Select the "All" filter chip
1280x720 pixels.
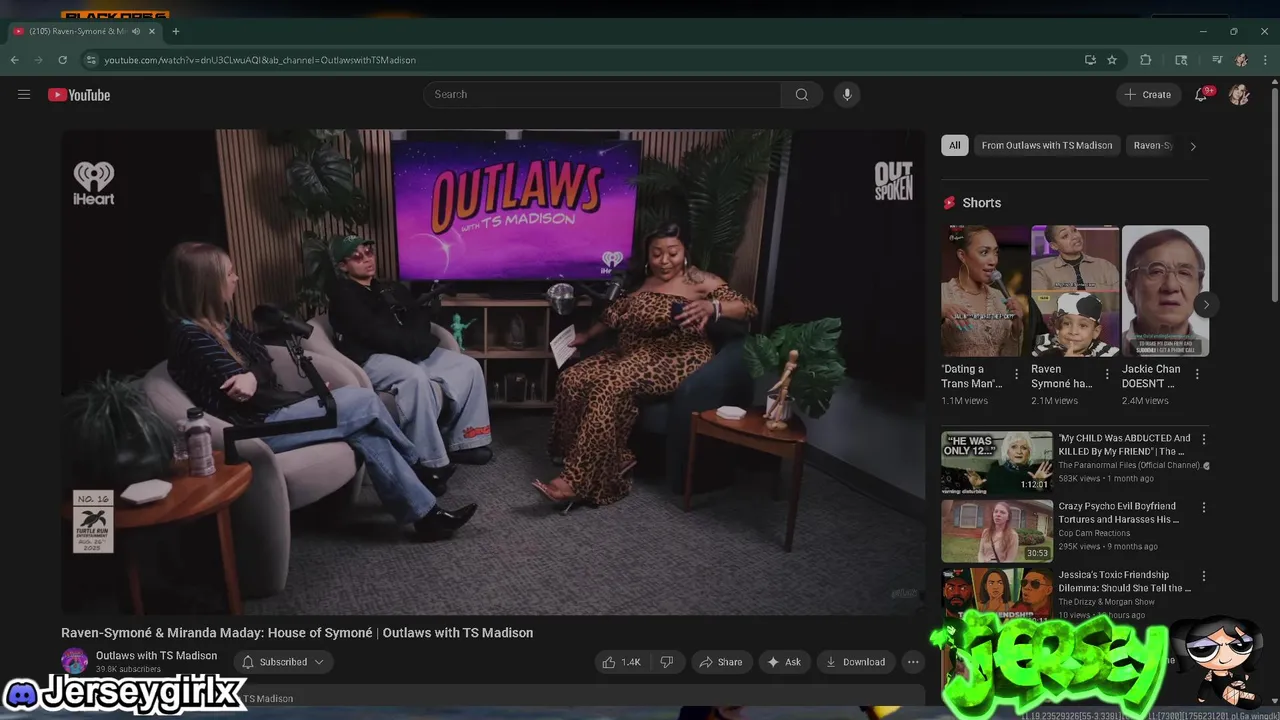coord(955,145)
